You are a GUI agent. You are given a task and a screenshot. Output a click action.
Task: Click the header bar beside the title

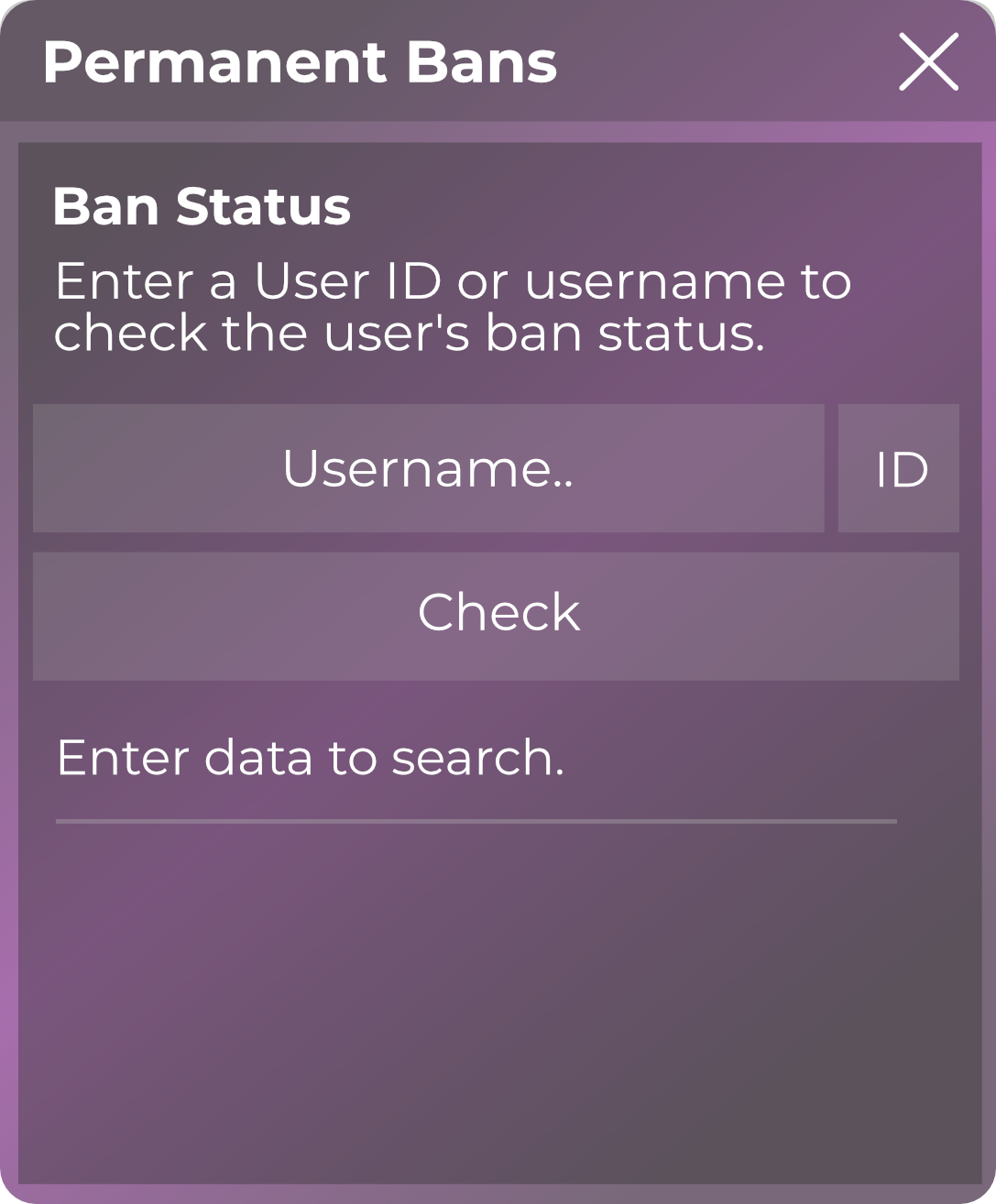pyautogui.click(x=724, y=62)
